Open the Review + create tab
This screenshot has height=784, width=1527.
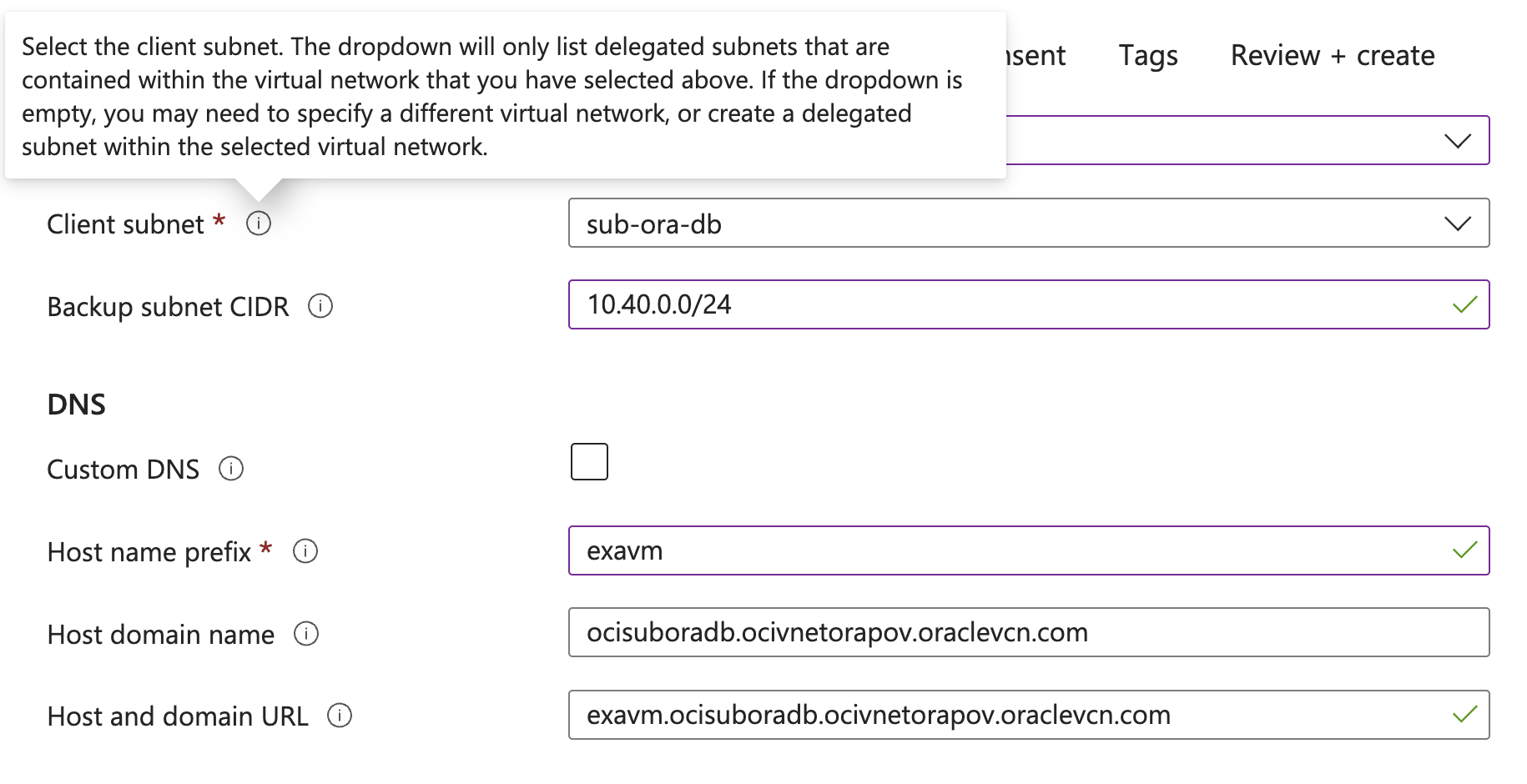(x=1333, y=56)
